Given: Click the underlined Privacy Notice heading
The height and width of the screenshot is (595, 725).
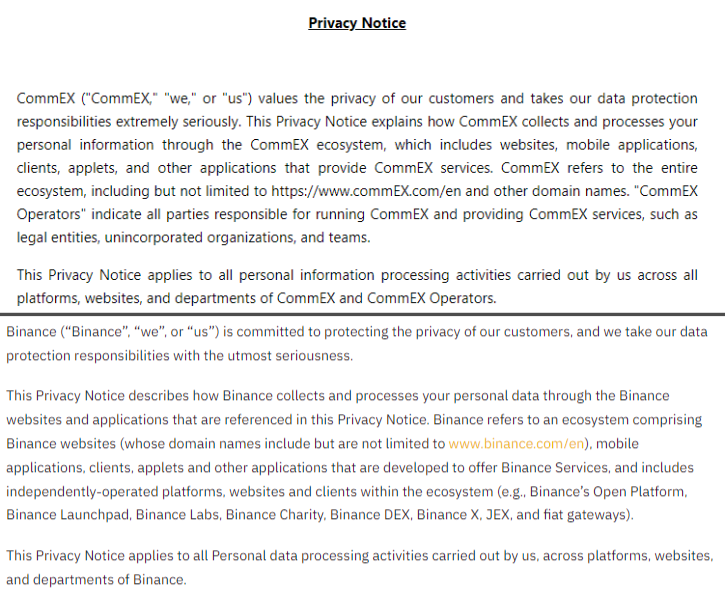Looking at the screenshot, I should 357,23.
